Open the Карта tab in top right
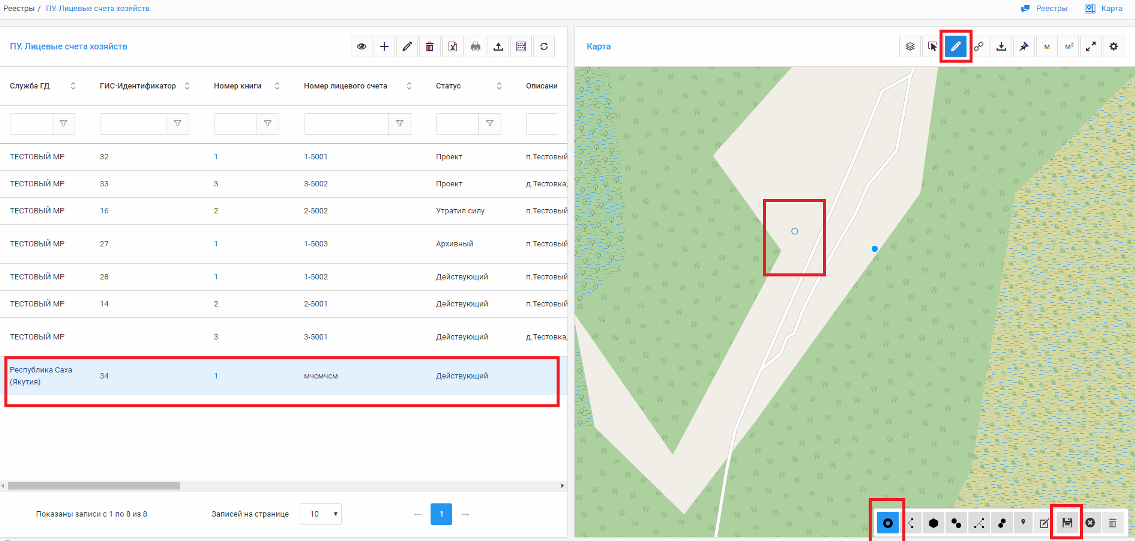Viewport: 1135px width, 541px height. pyautogui.click(x=1104, y=8)
